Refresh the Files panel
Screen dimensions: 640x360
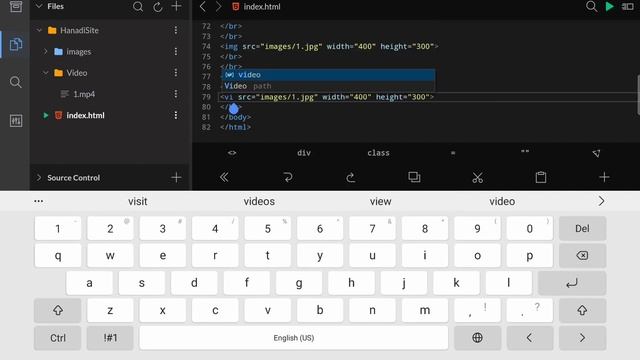click(x=158, y=7)
